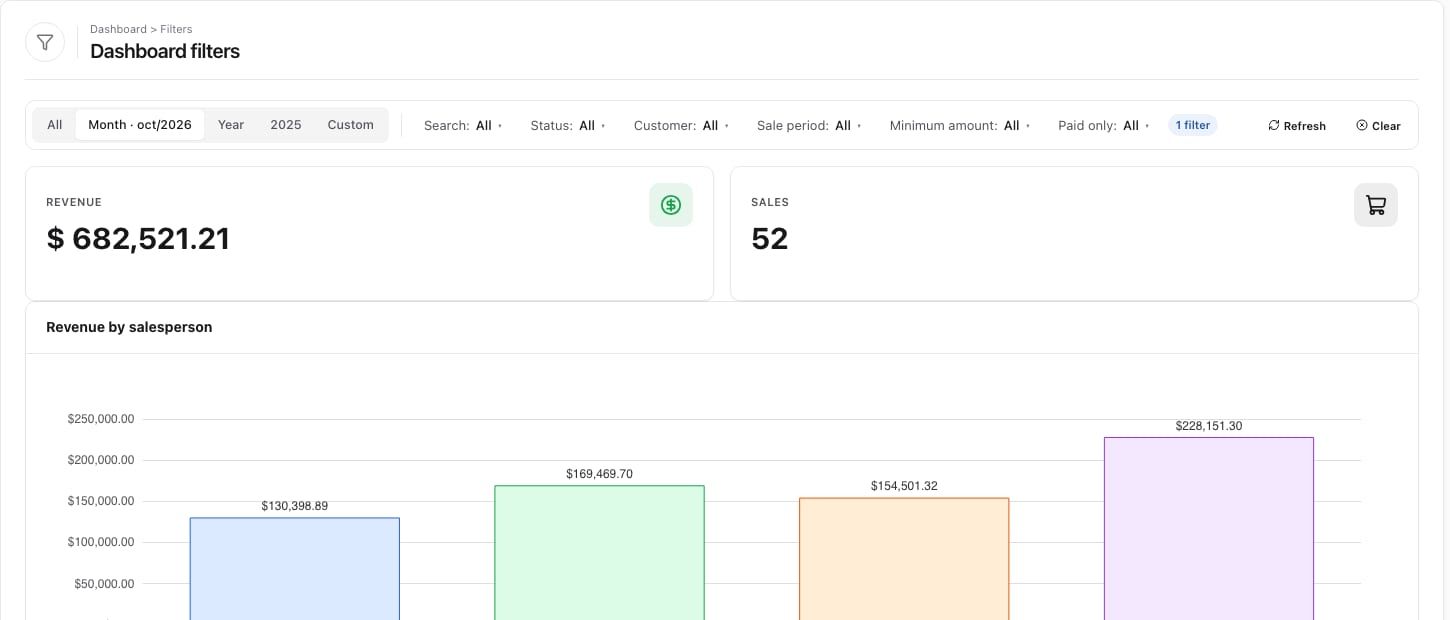The height and width of the screenshot is (620, 1450).
Task: Click the funnel filter icon
Action: (45, 42)
